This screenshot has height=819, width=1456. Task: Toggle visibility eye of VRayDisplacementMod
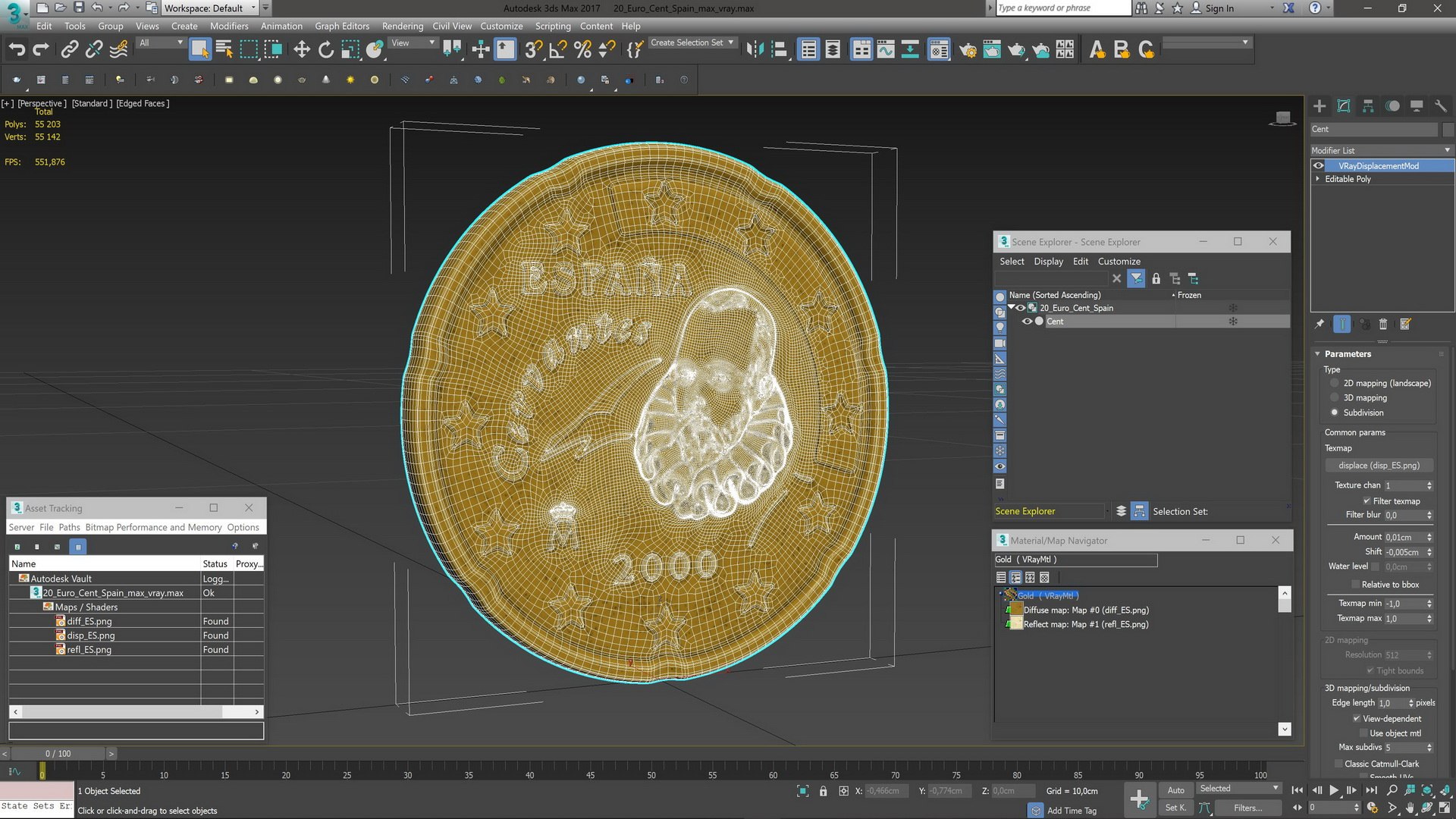(x=1319, y=166)
